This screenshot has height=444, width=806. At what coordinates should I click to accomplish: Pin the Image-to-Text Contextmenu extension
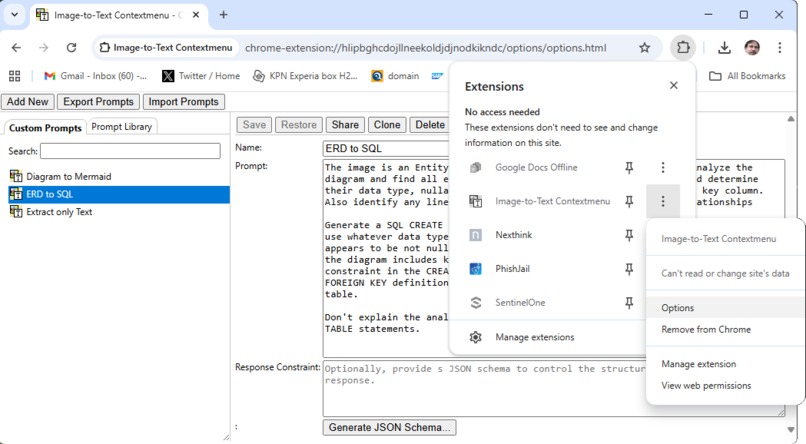[x=629, y=201]
